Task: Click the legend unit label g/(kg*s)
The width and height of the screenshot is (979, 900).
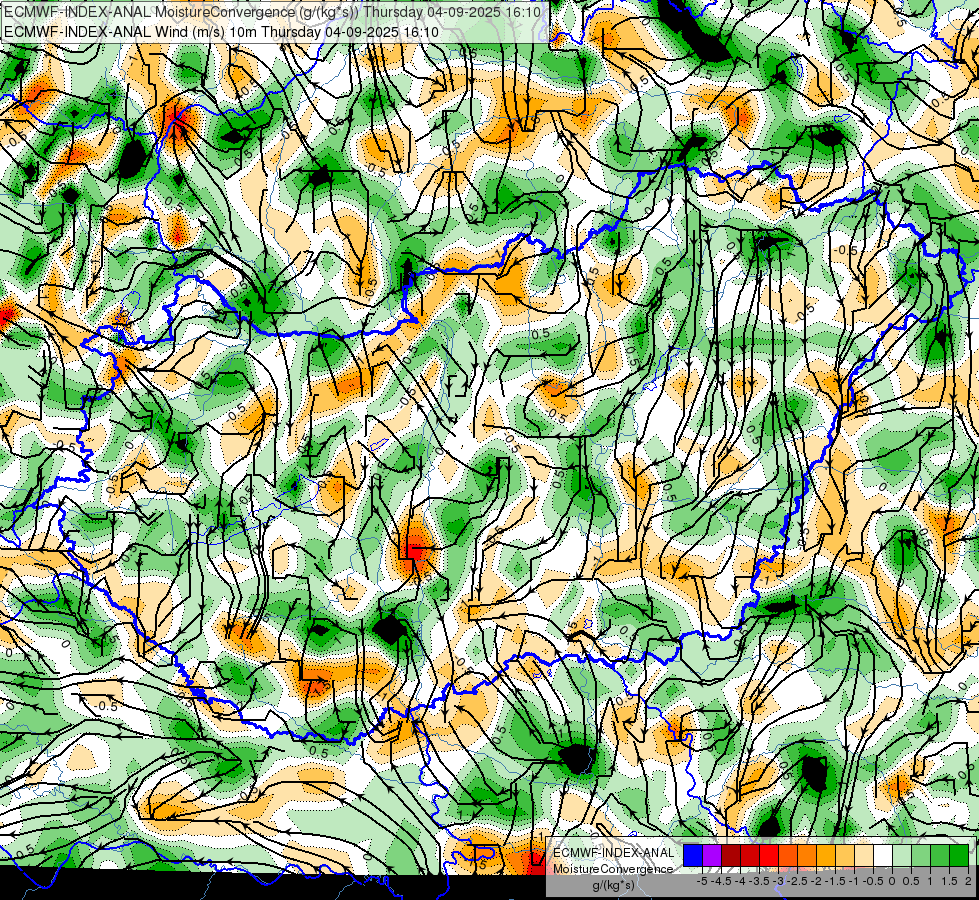Action: point(613,885)
